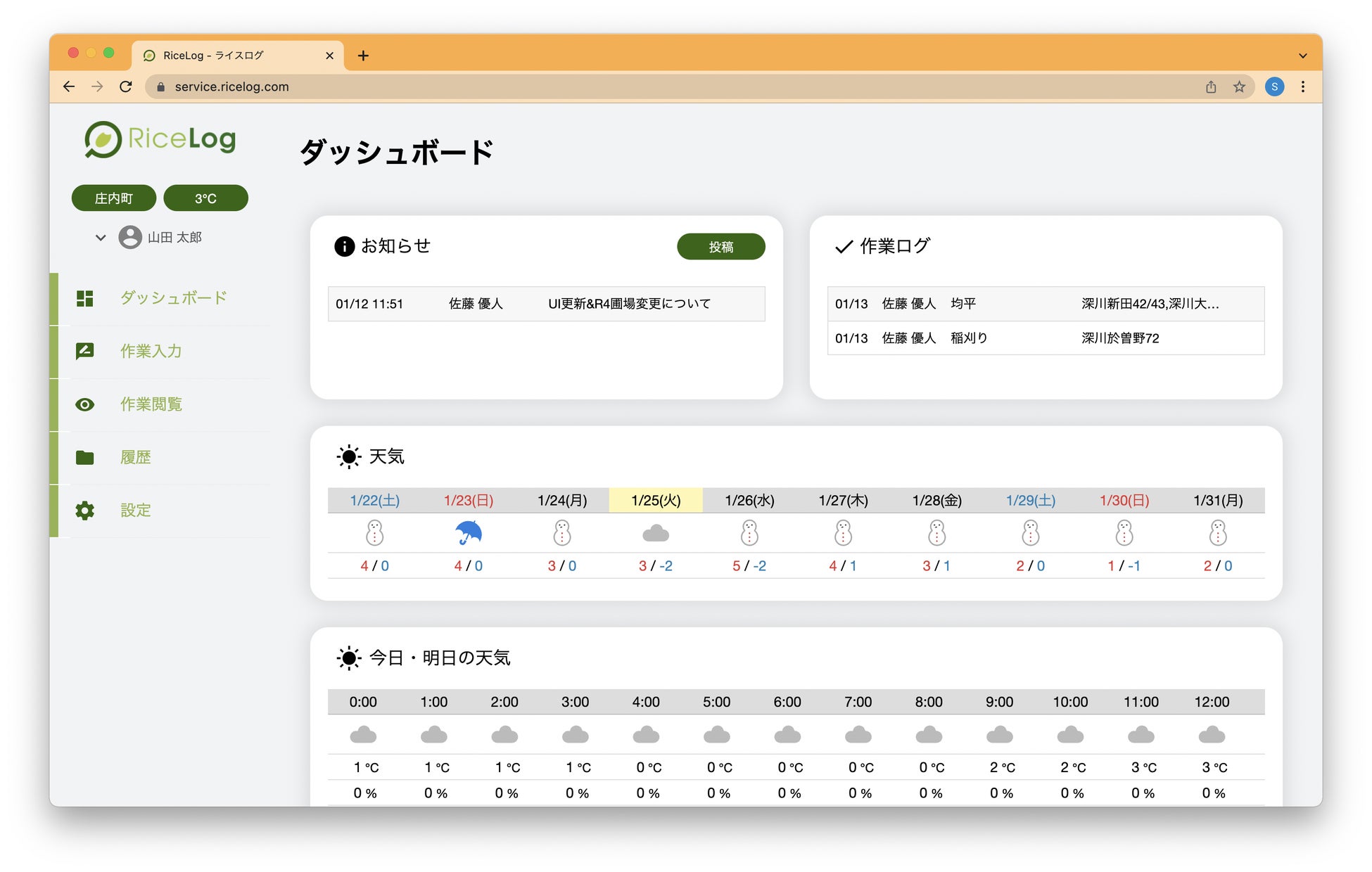The width and height of the screenshot is (1372, 872).
Task: Click the 作業入力 pencil note icon
Action: tap(85, 351)
